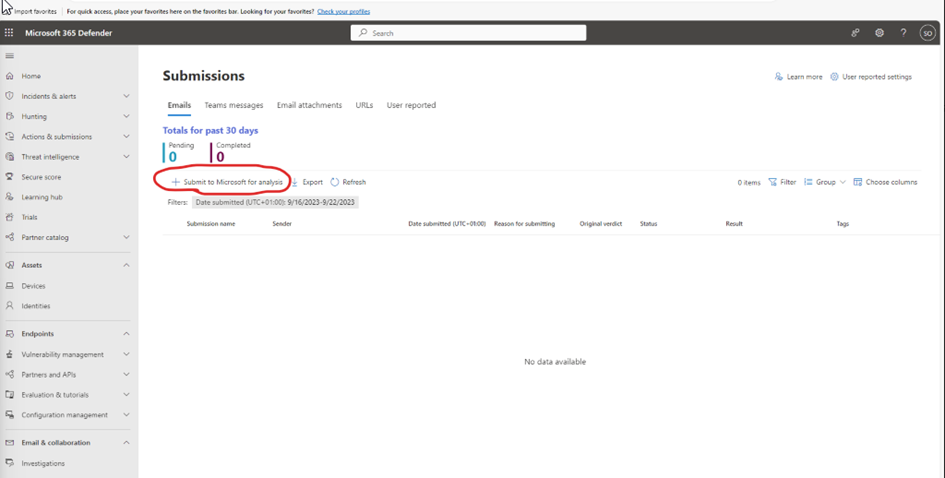Screen dimensions: 945x478
Task: Switch to Teams messages tab
Action: 234,105
